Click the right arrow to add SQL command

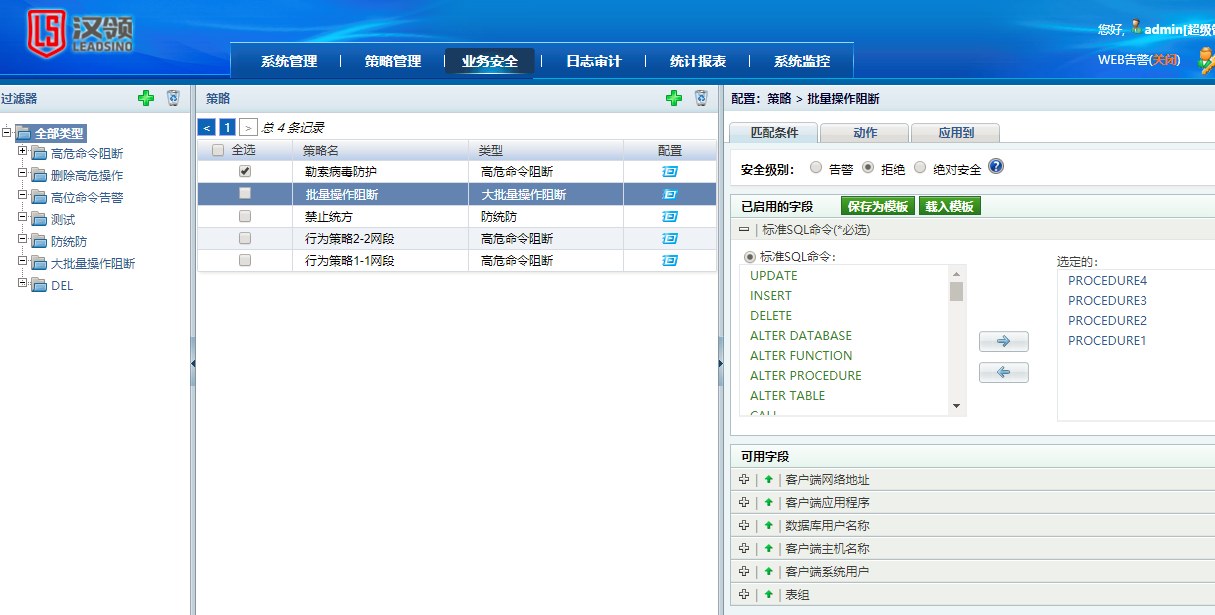point(1003,342)
